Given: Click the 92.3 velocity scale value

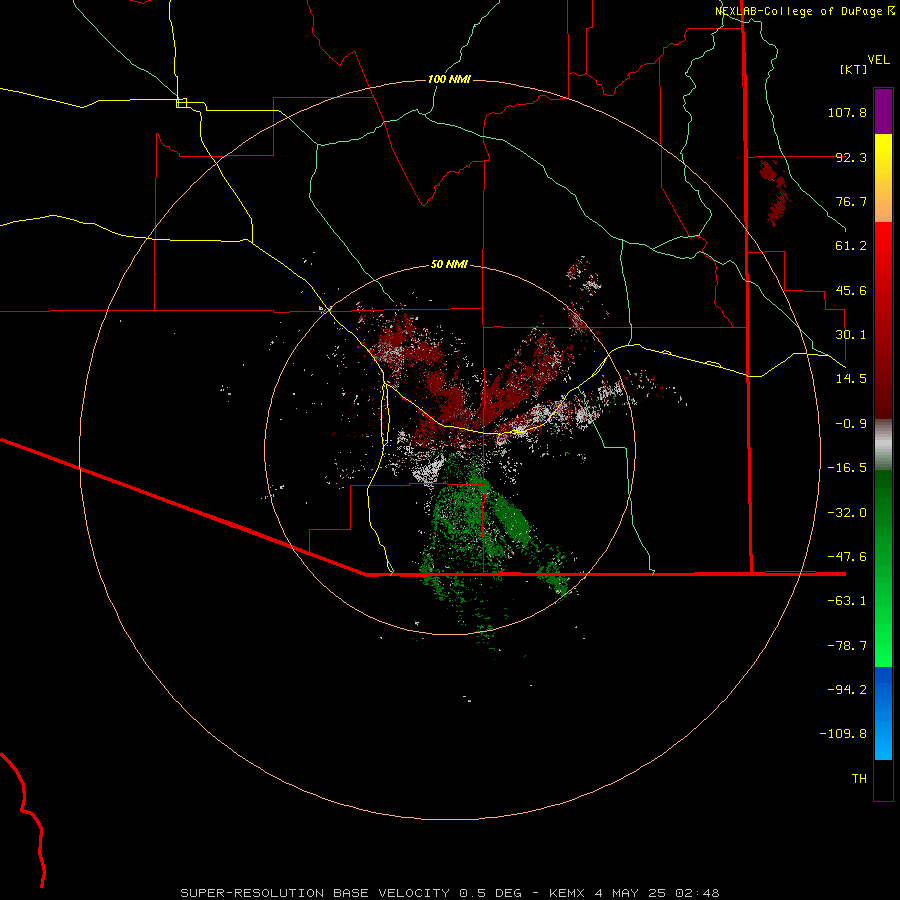Looking at the screenshot, I should tap(851, 157).
